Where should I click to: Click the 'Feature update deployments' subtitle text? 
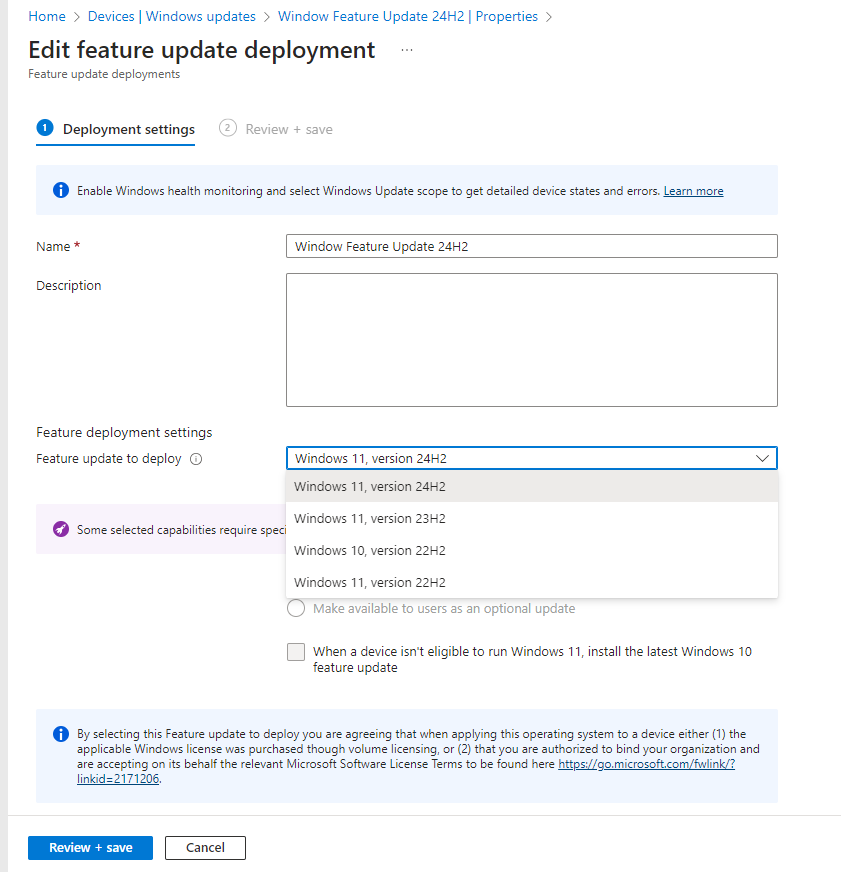(104, 74)
